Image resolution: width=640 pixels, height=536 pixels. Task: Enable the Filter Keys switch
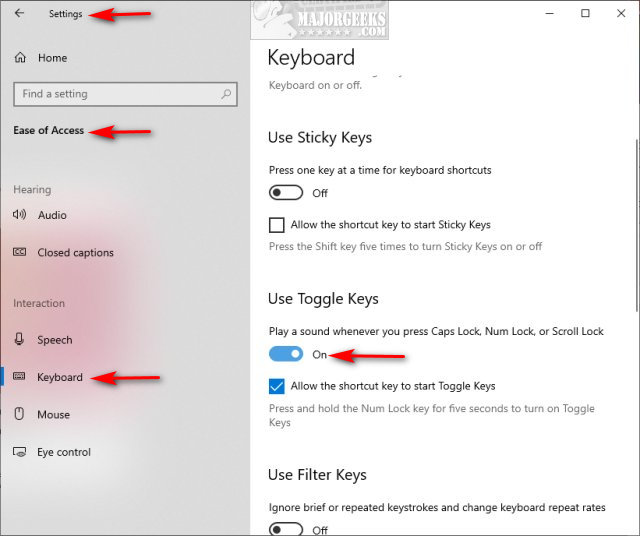click(286, 529)
